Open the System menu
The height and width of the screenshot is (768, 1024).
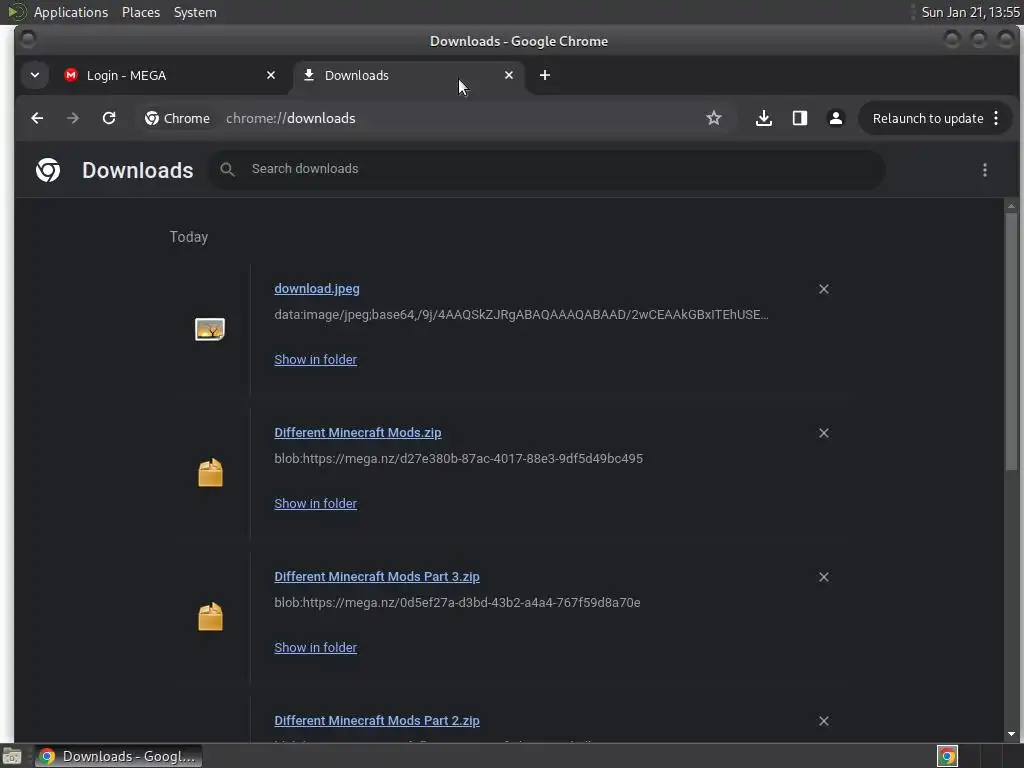click(195, 12)
